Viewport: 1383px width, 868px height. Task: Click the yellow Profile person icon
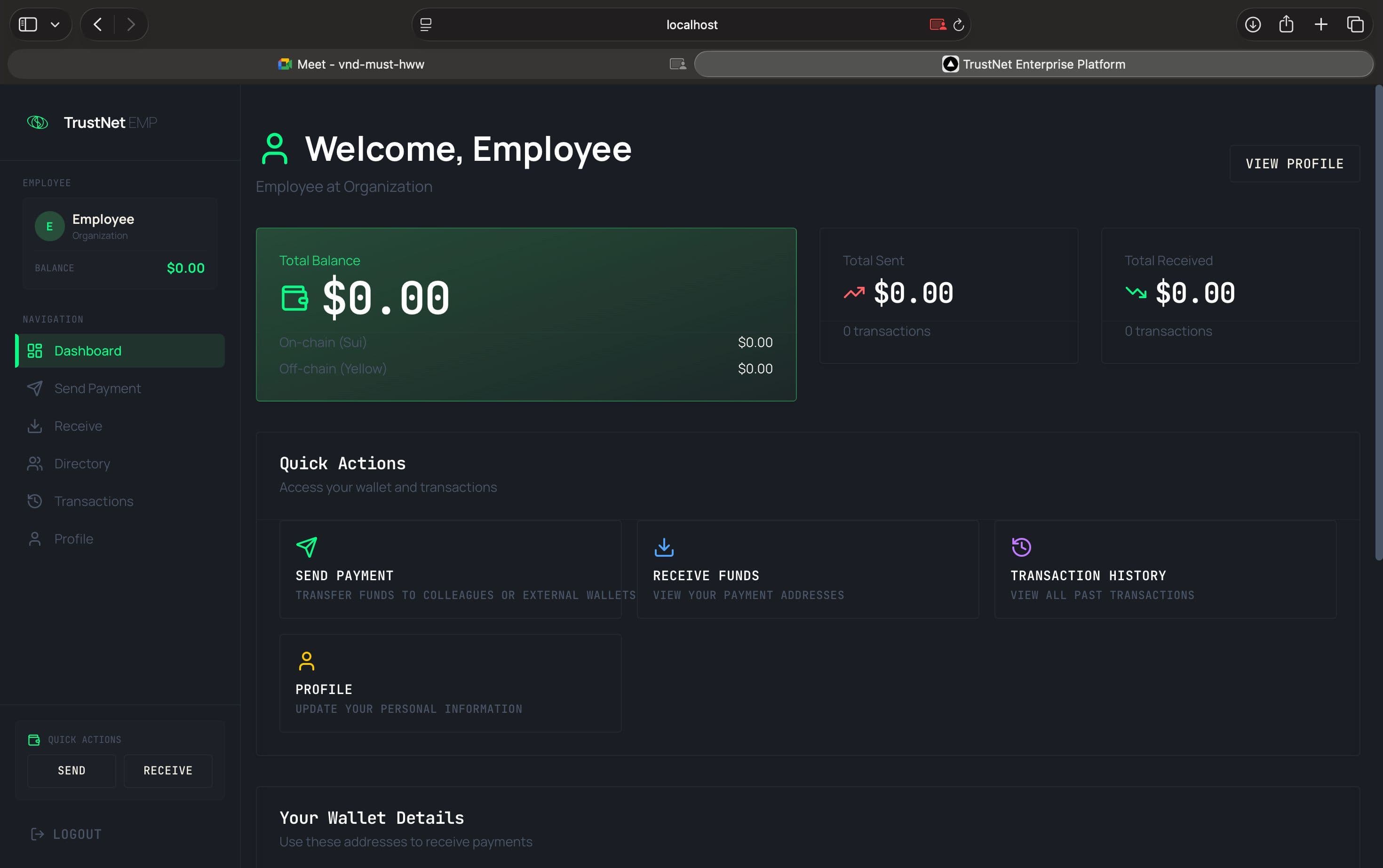pyautogui.click(x=307, y=660)
